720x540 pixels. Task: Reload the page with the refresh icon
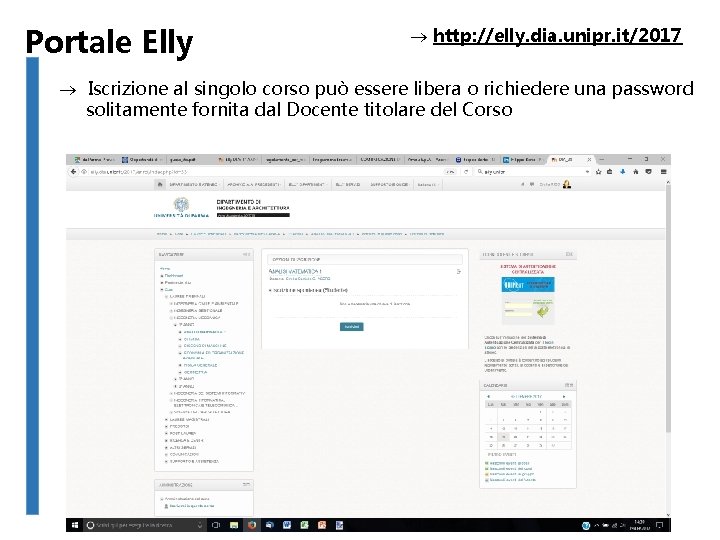(x=466, y=172)
